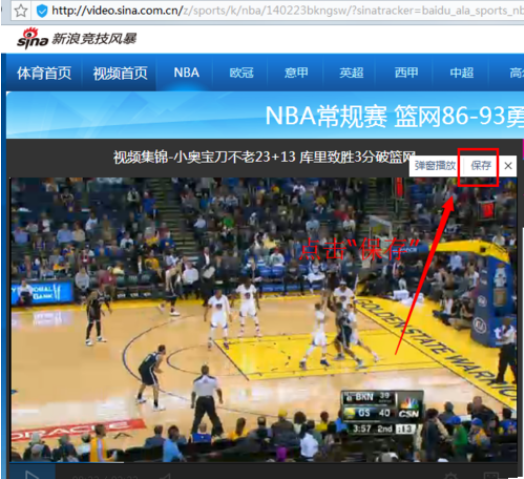The height and width of the screenshot is (479, 524).
Task: Open the 体育首页 navigation tab
Action: pos(44,73)
